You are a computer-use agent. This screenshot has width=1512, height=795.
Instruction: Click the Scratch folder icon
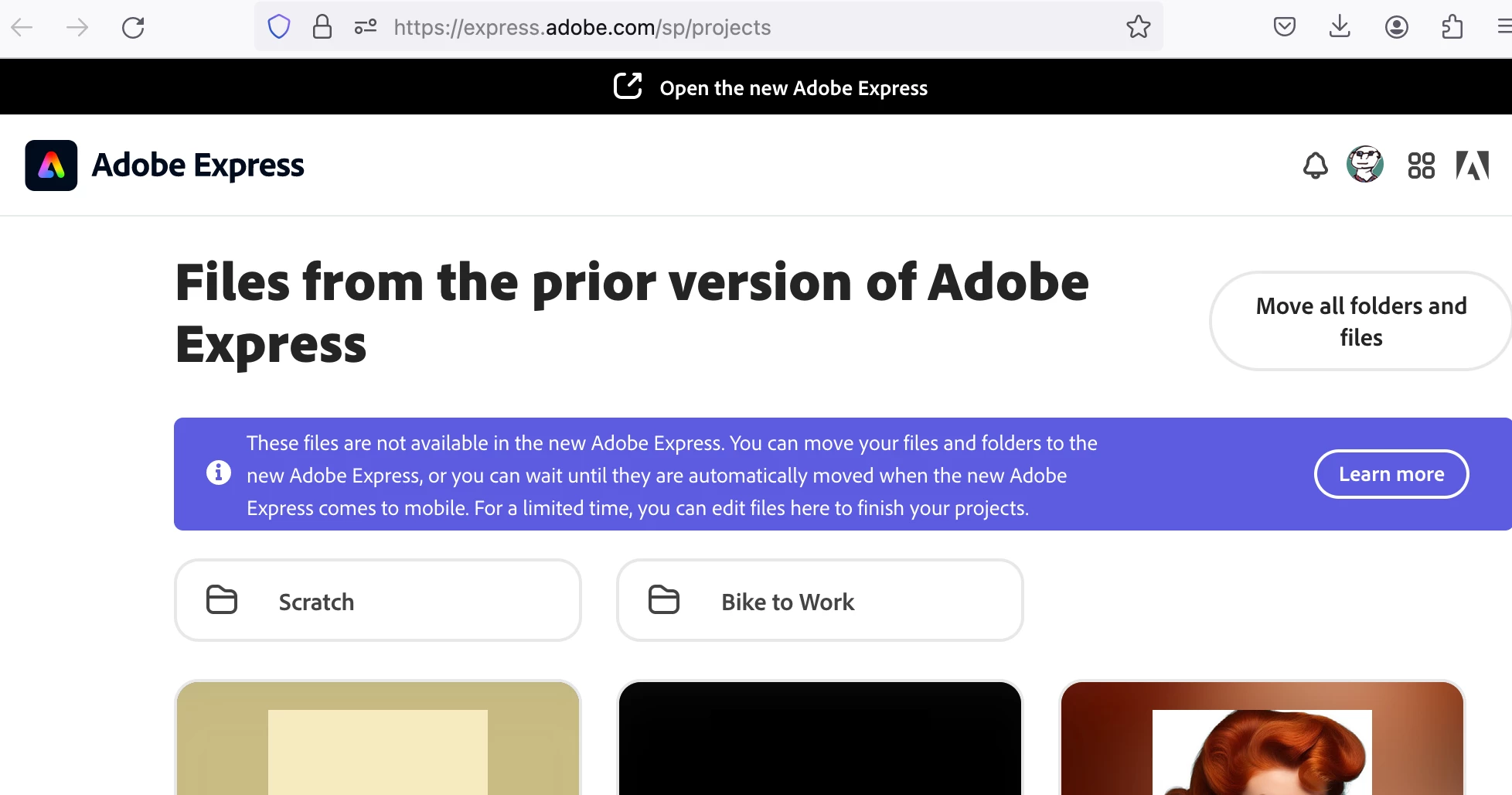[222, 600]
